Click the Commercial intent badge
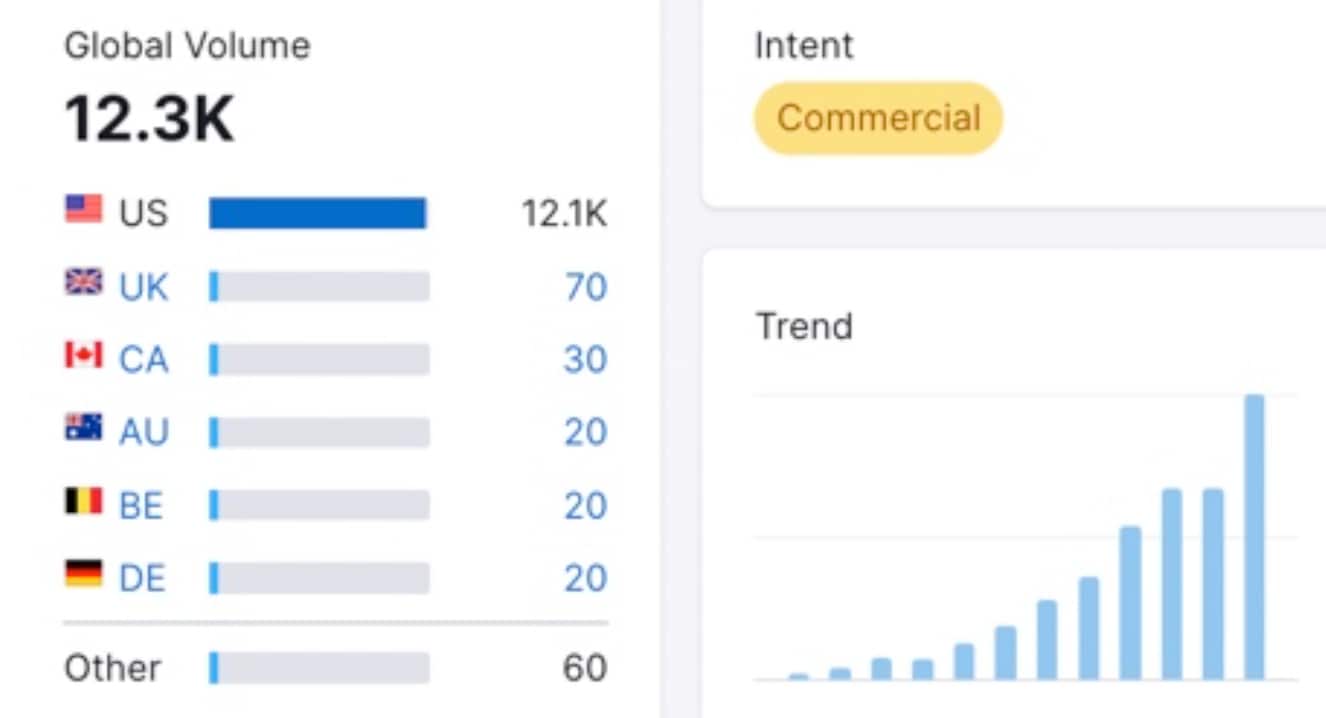The image size is (1326, 718). coord(878,118)
